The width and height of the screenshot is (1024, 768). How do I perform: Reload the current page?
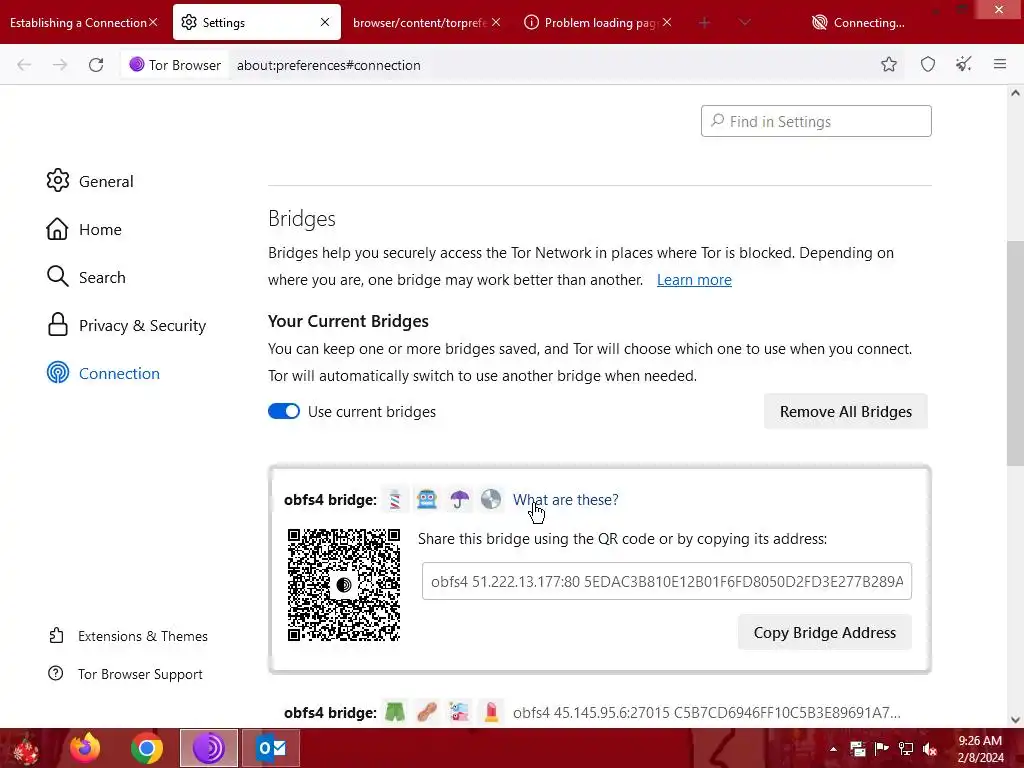[96, 65]
